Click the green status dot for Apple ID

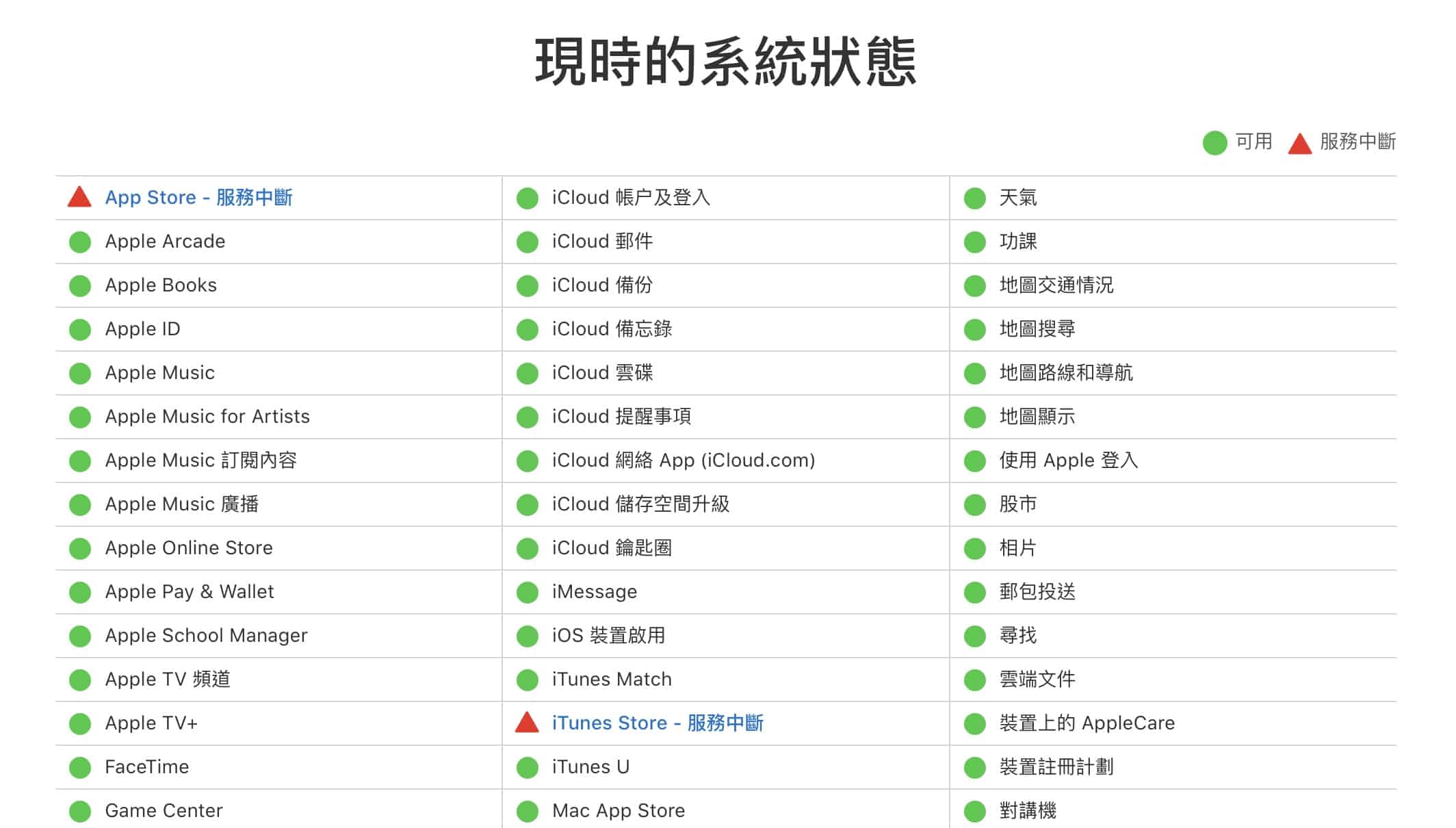(x=80, y=330)
